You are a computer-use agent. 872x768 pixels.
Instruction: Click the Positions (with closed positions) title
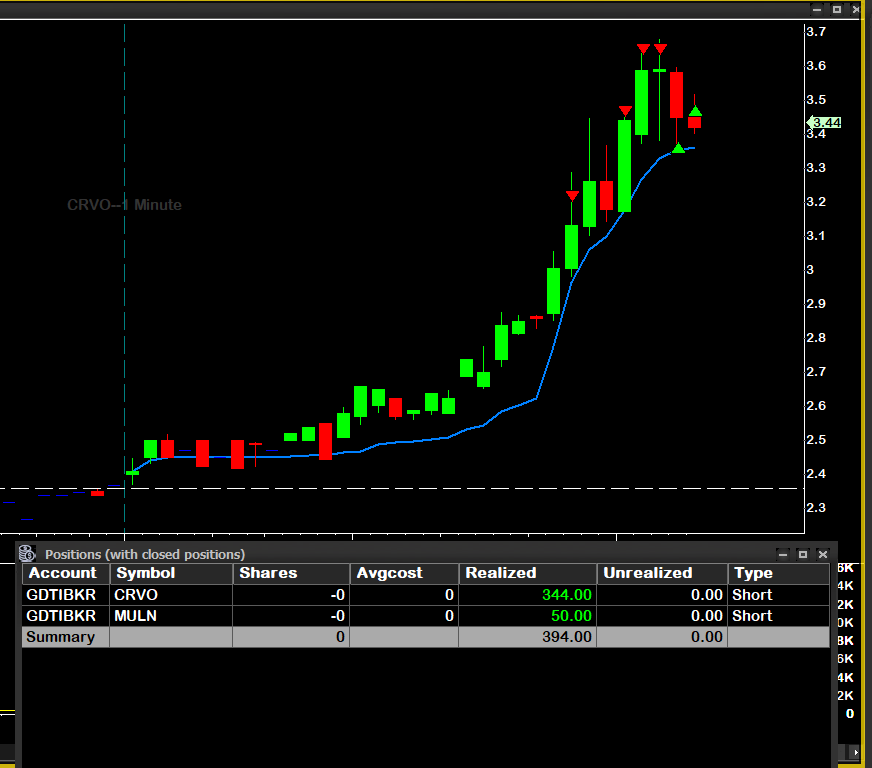point(145,554)
